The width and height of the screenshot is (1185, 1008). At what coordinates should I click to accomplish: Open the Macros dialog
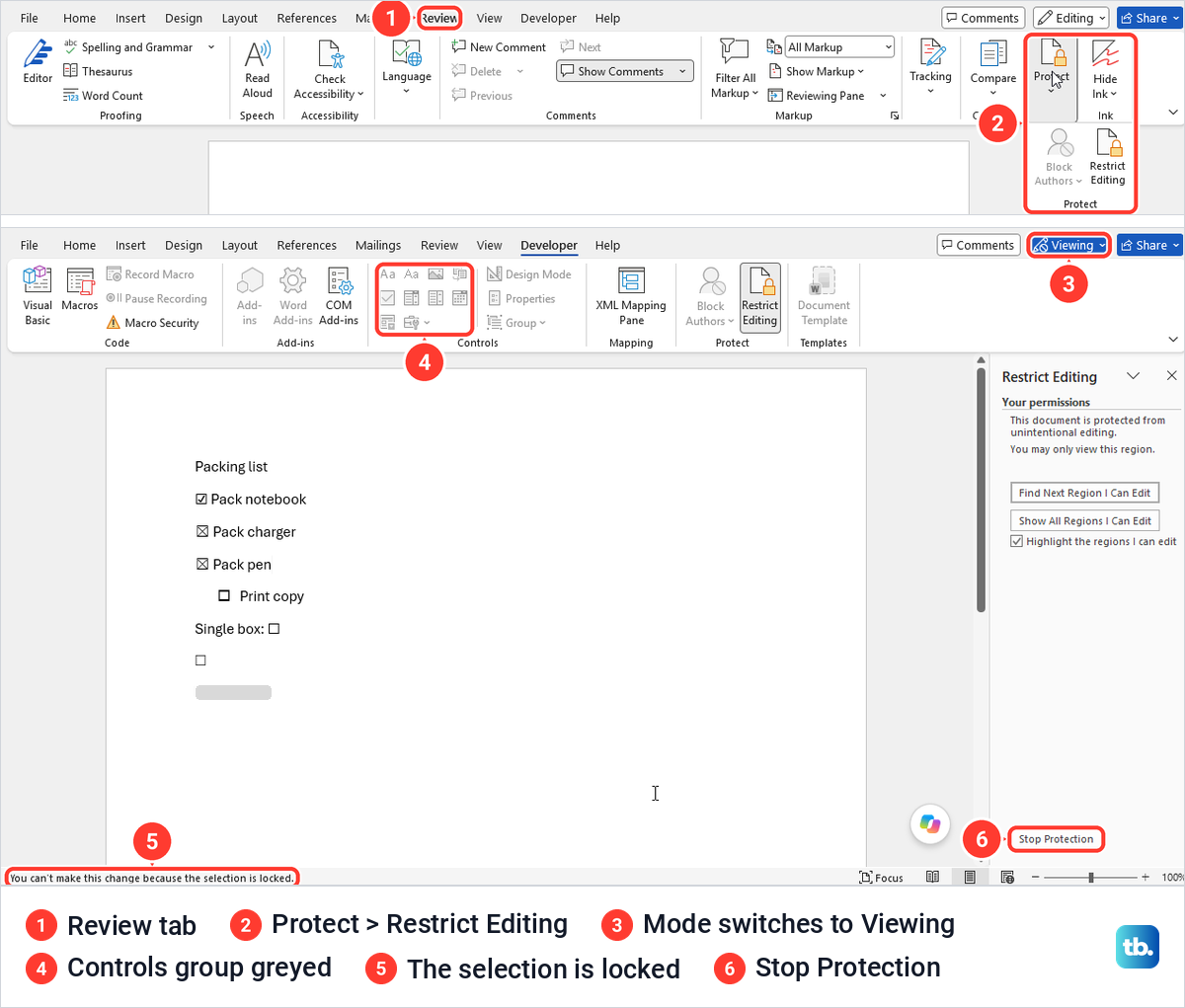[x=80, y=289]
